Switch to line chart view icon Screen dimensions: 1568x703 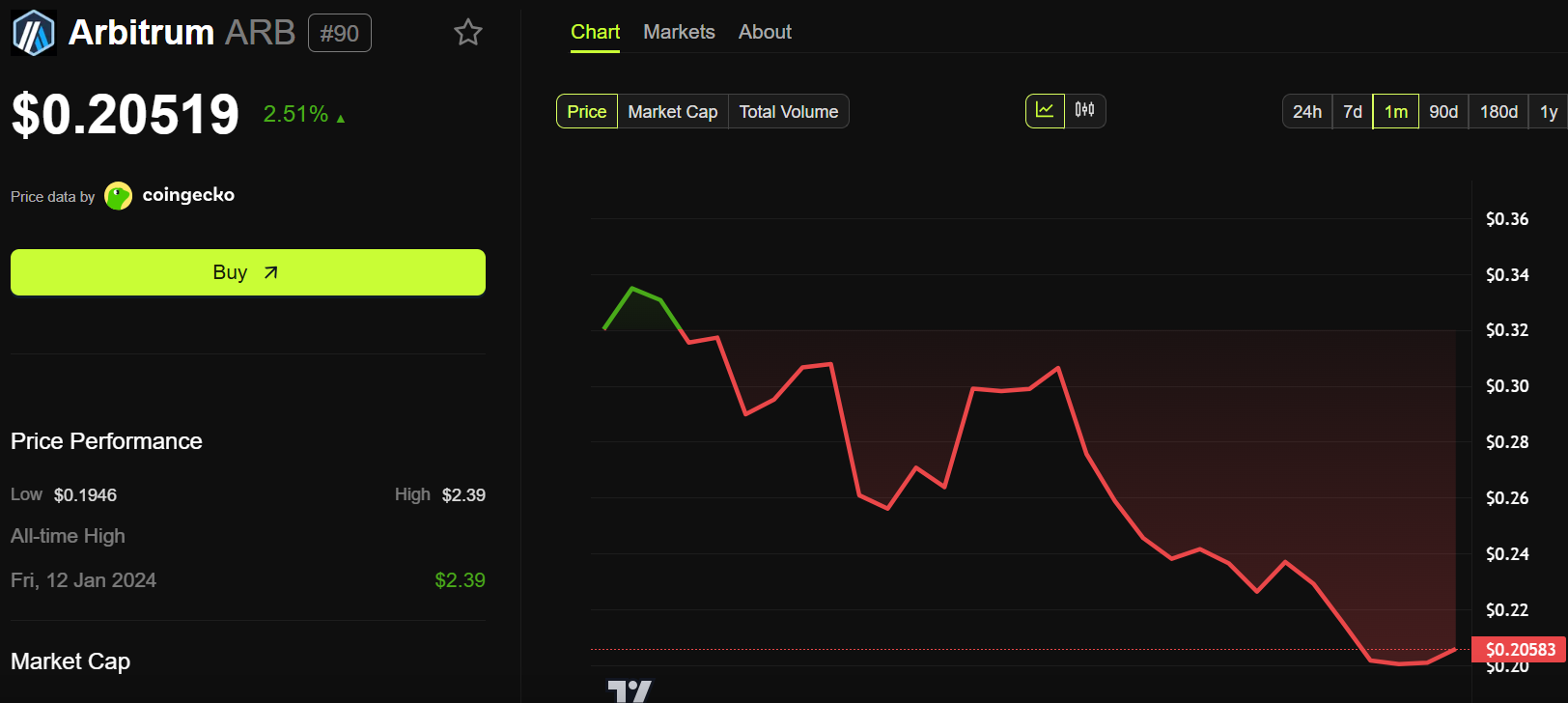pyautogui.click(x=1045, y=111)
